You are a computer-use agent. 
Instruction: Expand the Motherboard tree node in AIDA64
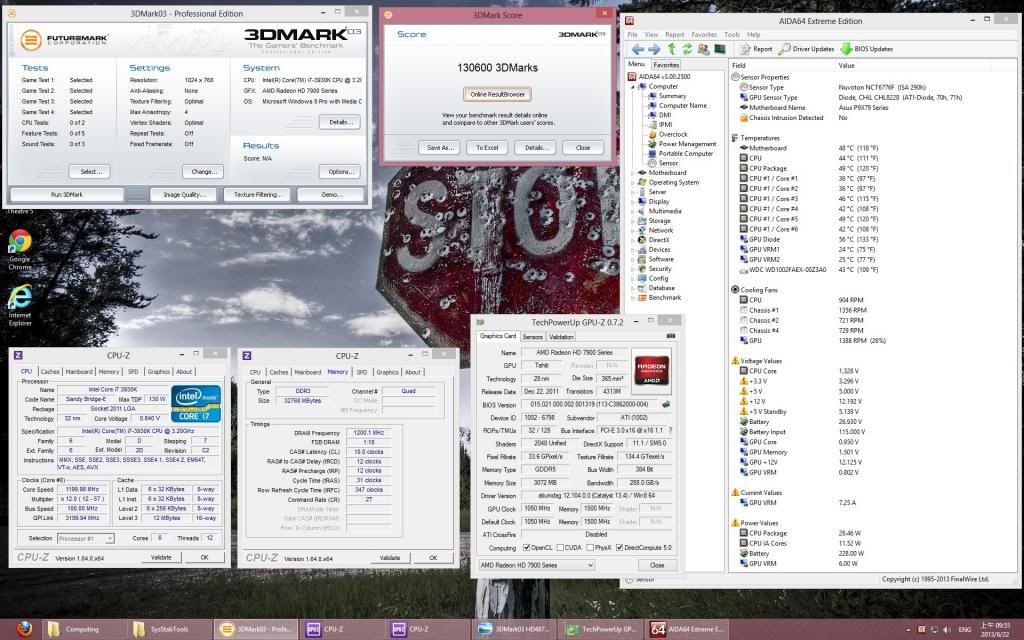pos(633,173)
